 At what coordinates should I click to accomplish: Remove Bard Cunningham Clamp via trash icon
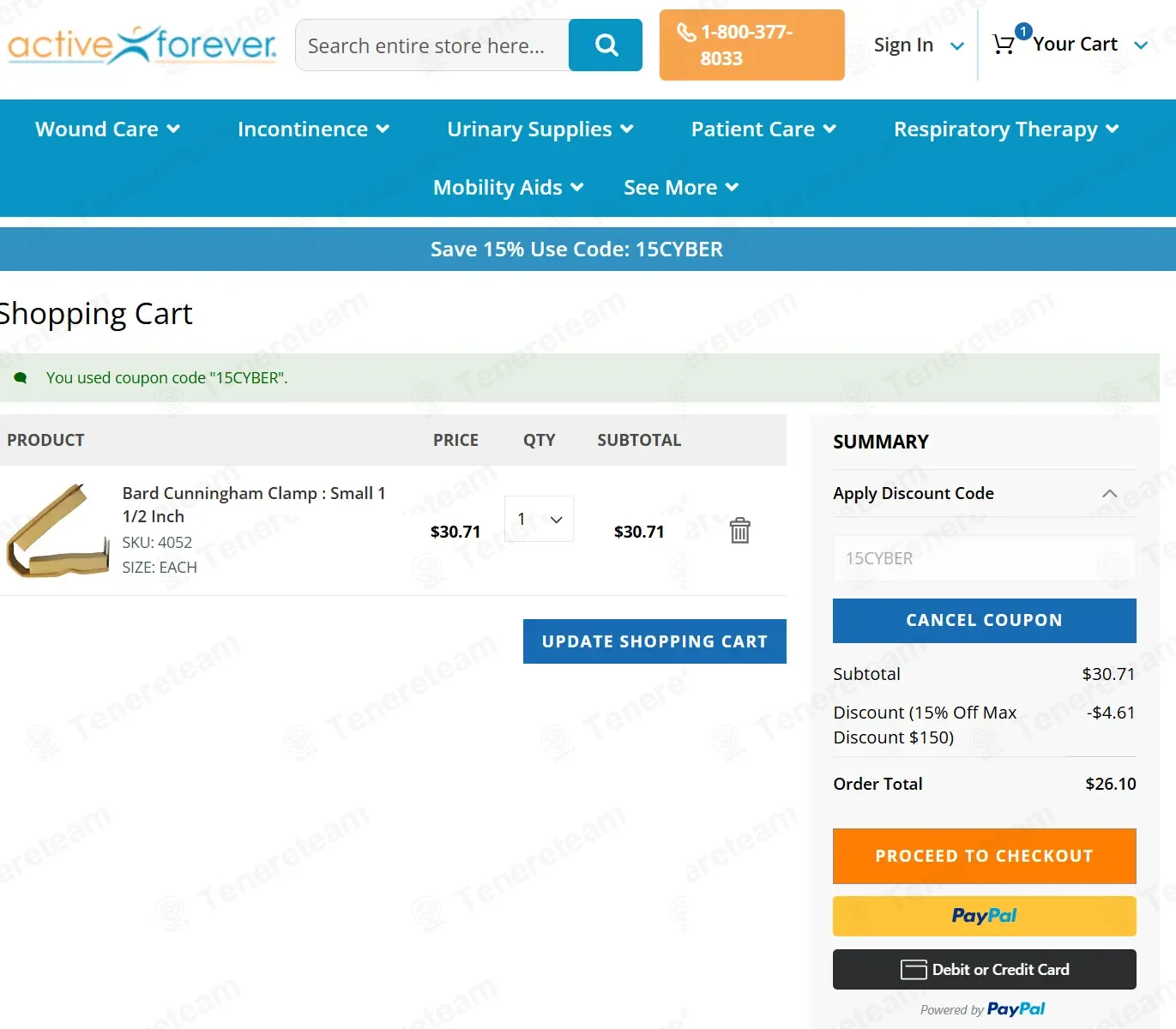739,531
